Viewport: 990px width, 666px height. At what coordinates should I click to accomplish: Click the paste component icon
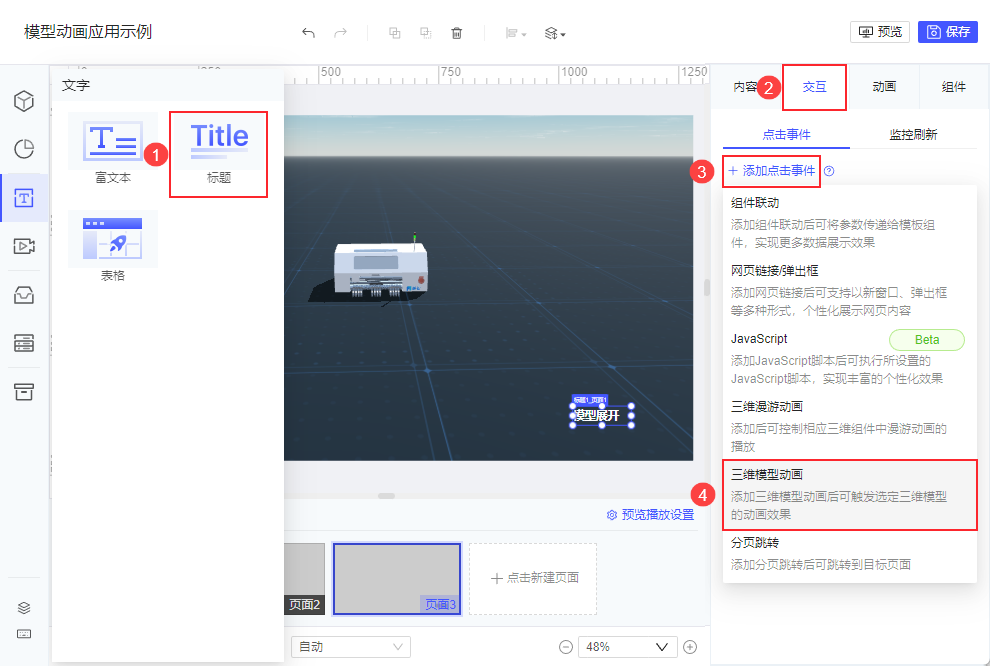click(x=426, y=32)
